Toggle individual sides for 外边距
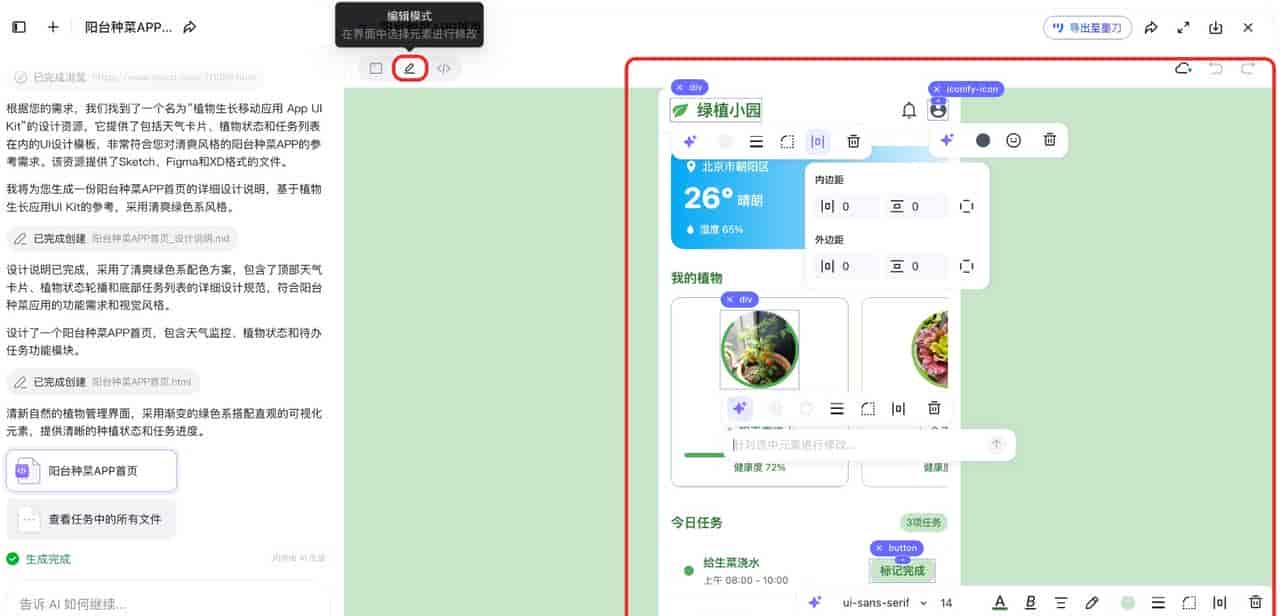The height and width of the screenshot is (616, 1280). coord(967,266)
